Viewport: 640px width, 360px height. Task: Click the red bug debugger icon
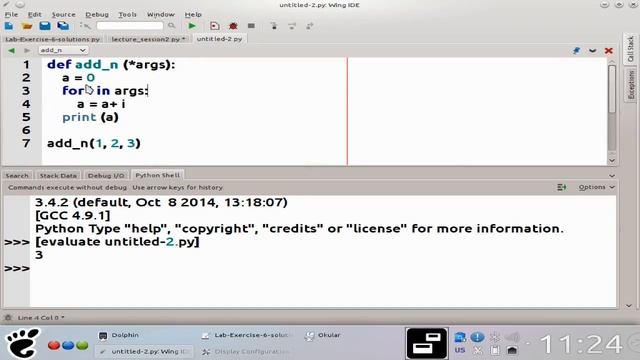(233, 26)
